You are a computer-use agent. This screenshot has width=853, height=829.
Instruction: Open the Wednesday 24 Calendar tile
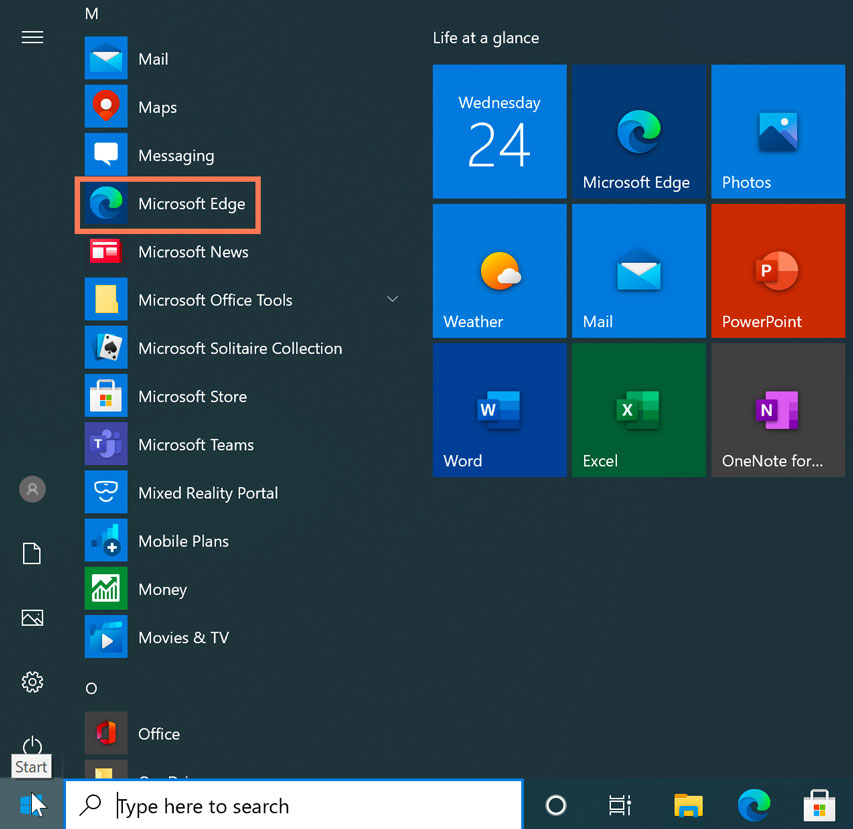[499, 131]
